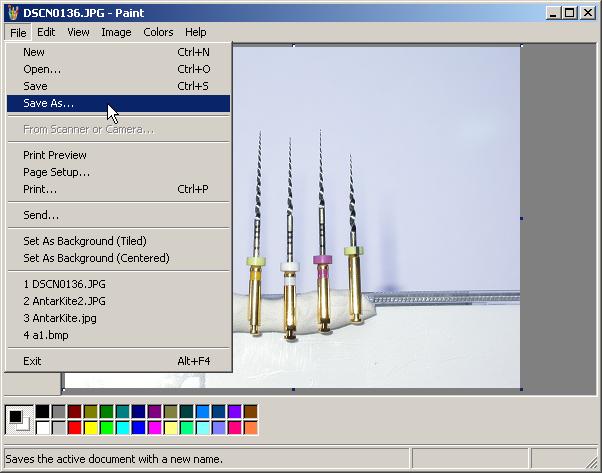Choose Print Preview
The image size is (602, 473).
[118, 155]
